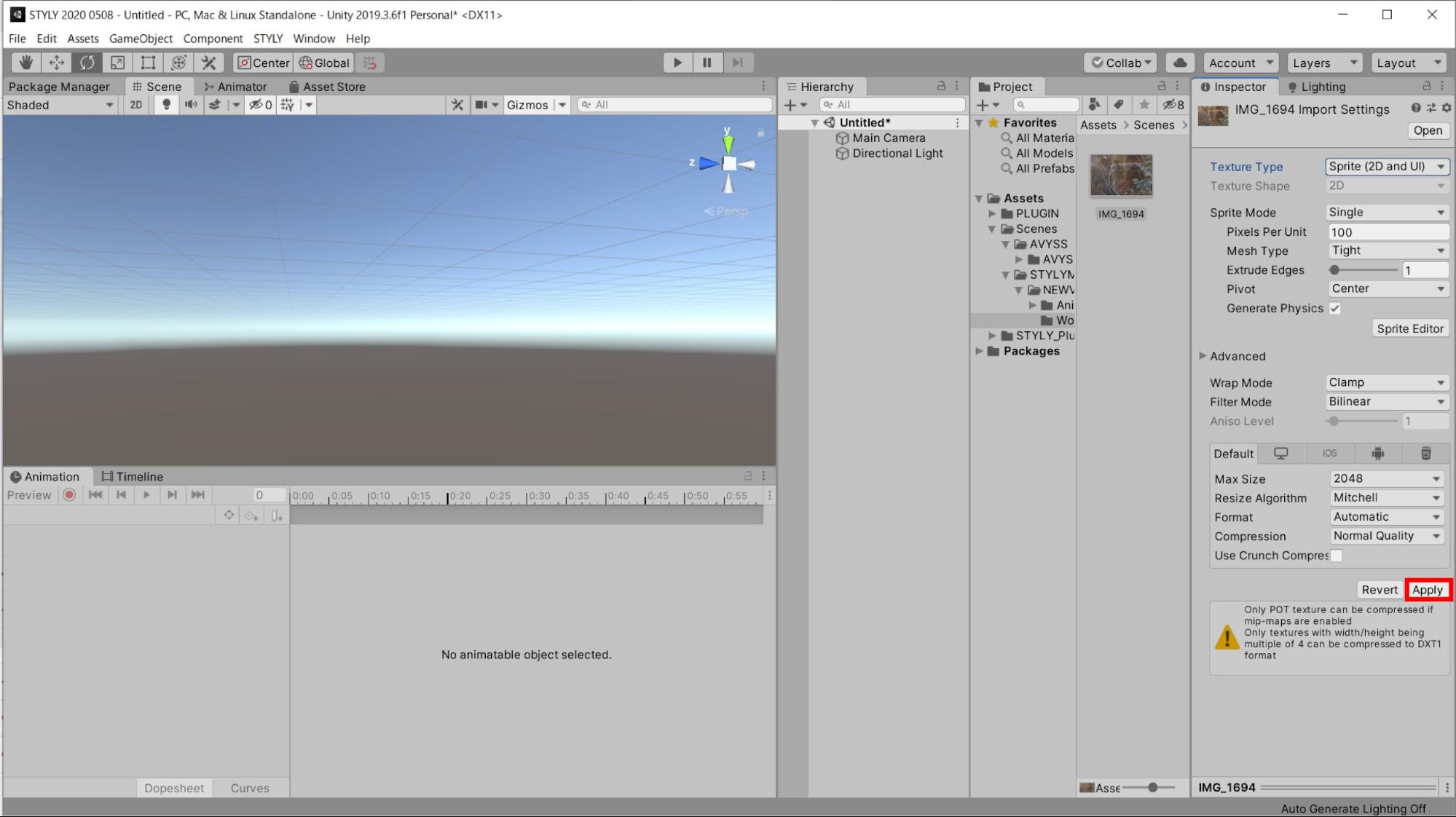
Task: Open Inspector help icon
Action: click(x=1415, y=108)
